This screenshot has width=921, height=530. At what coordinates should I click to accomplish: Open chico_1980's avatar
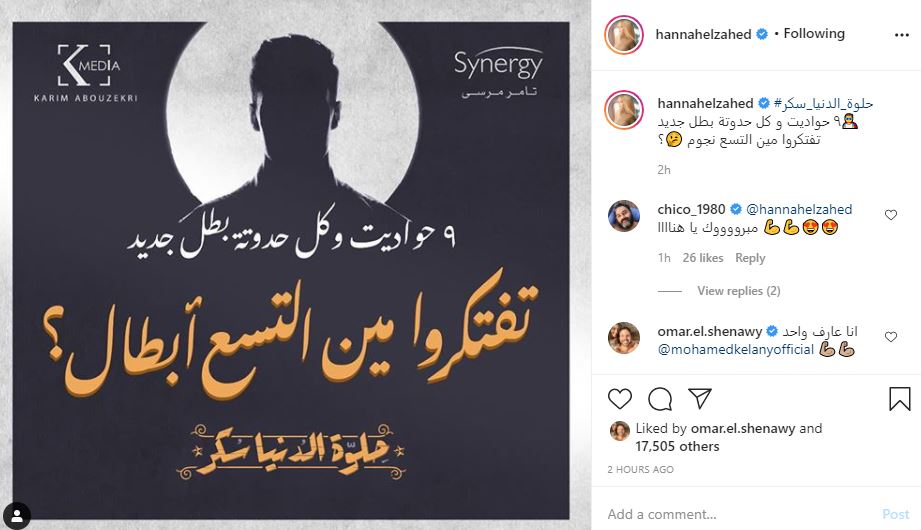(624, 216)
